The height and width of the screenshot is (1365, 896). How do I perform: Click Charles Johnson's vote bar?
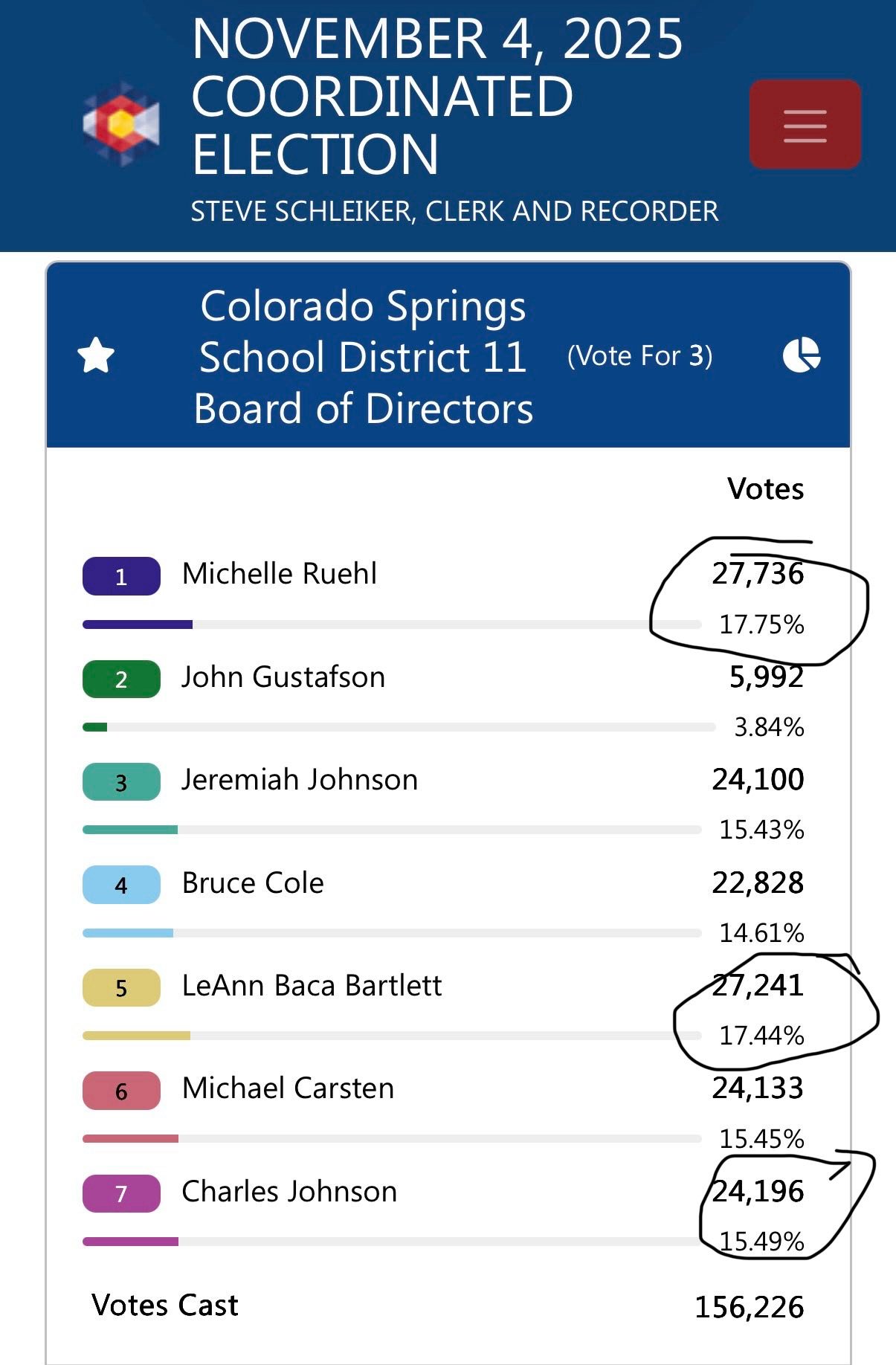[392, 1242]
